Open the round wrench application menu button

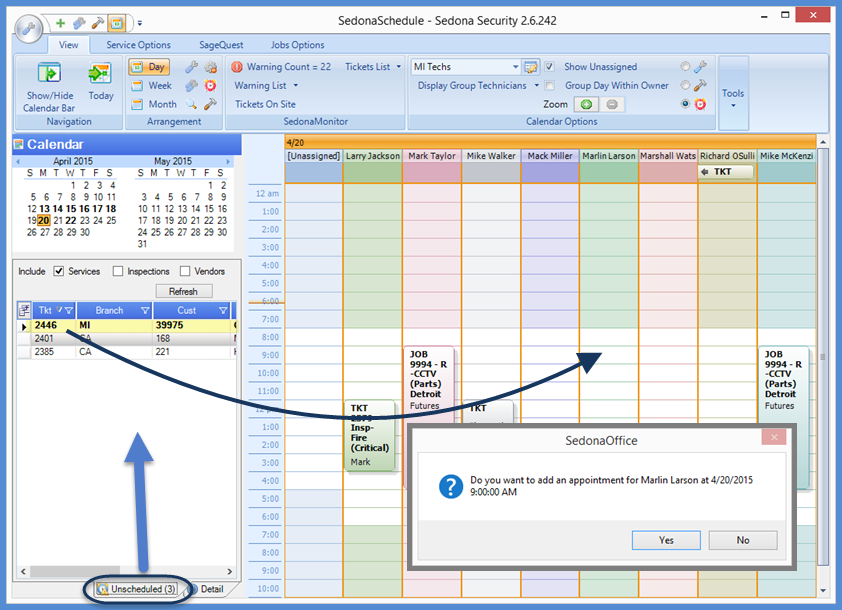pos(28,28)
